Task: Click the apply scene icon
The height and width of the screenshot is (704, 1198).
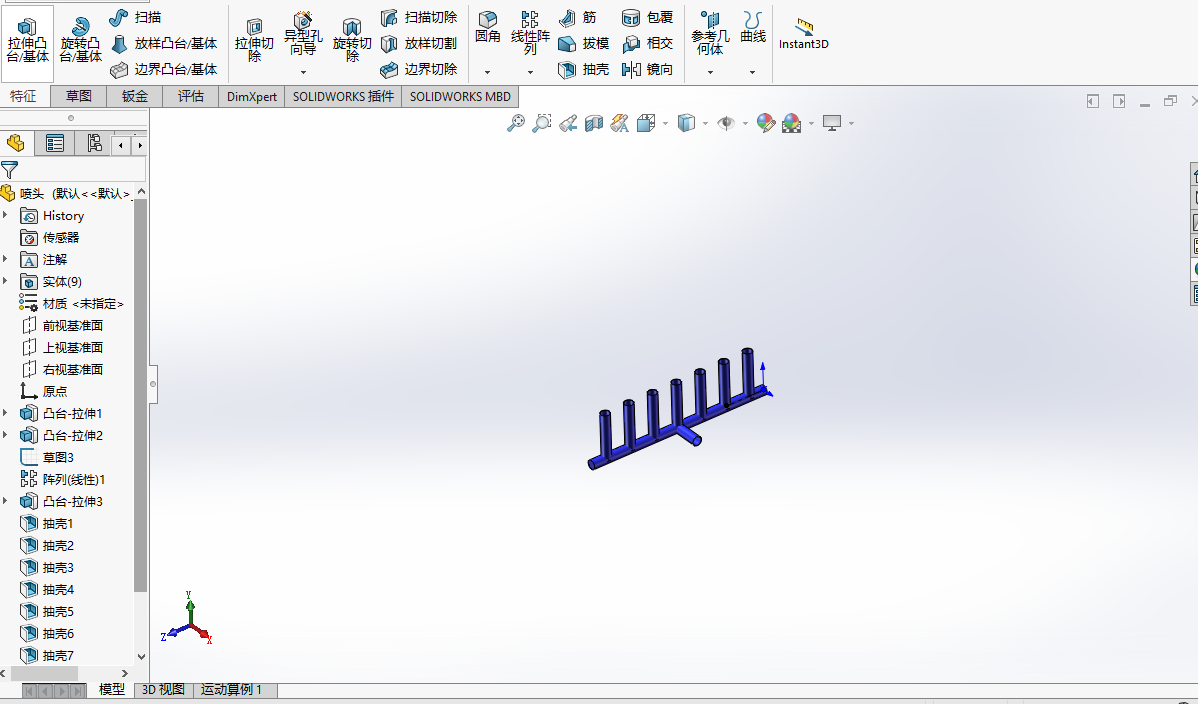Action: [x=792, y=123]
